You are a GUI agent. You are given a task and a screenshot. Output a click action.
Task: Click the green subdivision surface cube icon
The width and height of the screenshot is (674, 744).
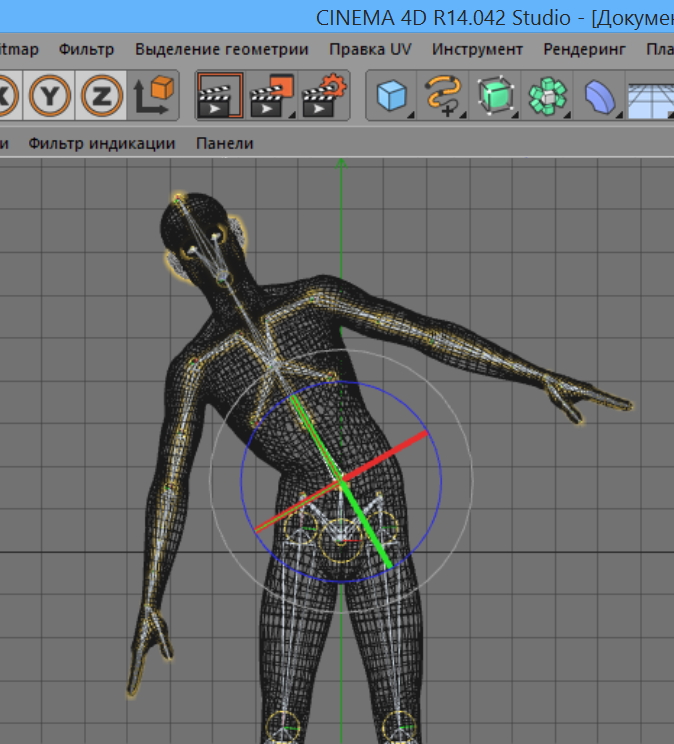[494, 96]
